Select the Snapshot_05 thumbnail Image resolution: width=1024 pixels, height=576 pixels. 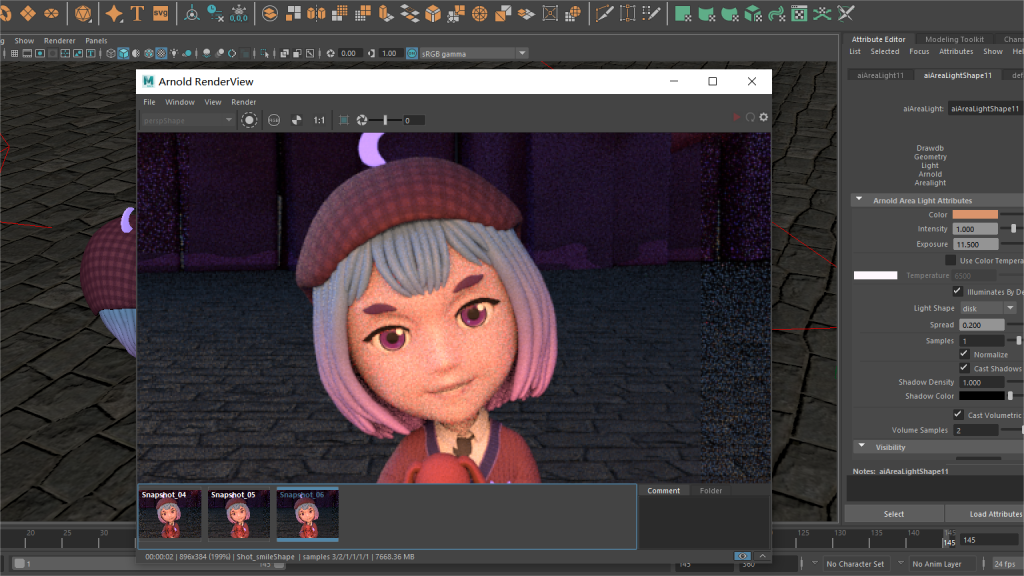click(239, 515)
